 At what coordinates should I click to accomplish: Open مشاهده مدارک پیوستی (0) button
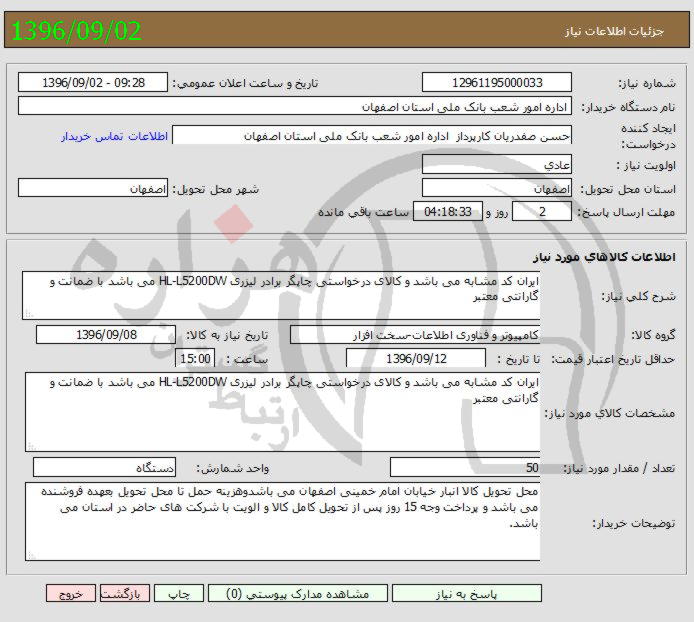[298, 594]
